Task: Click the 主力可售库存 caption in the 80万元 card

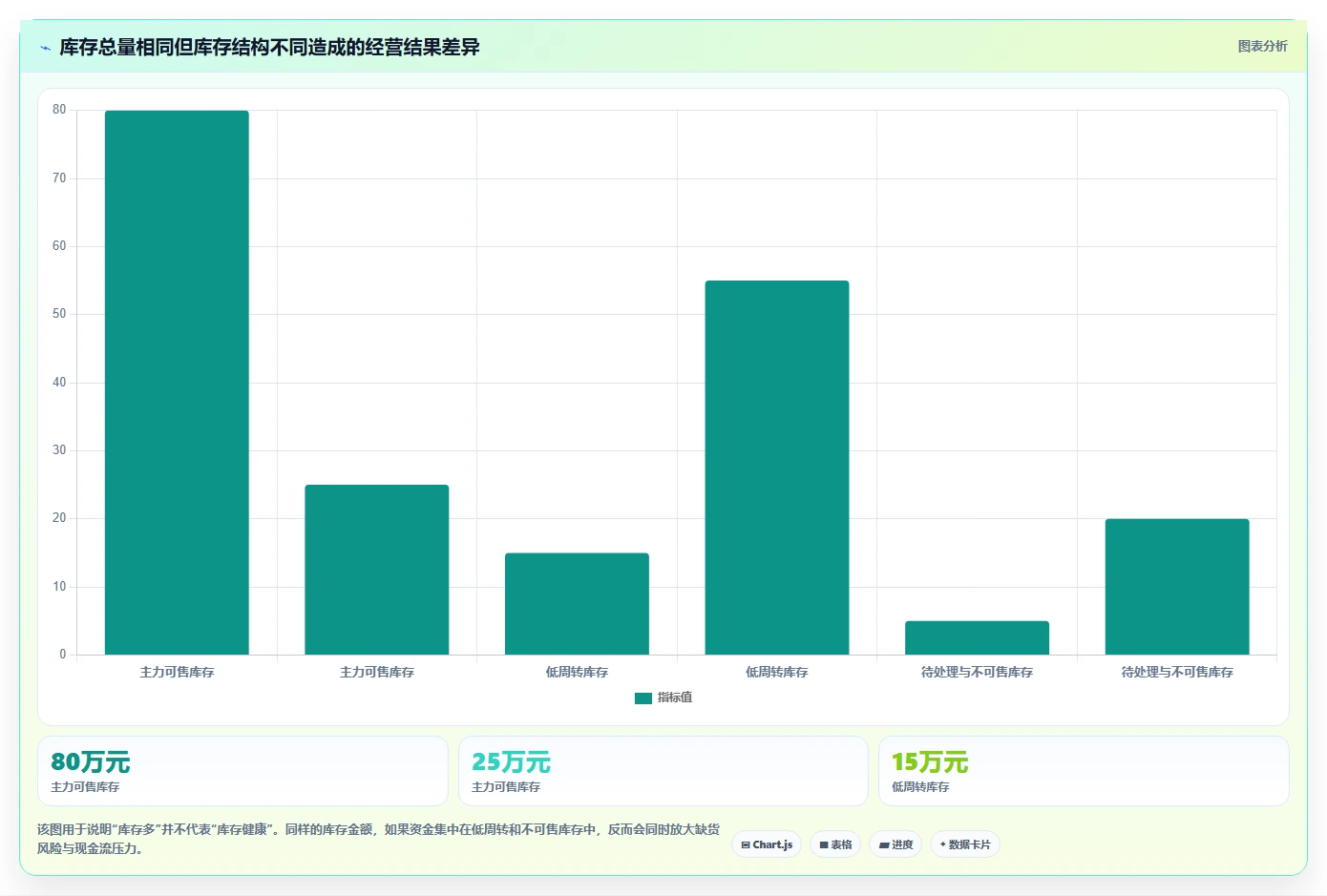Action: click(85, 787)
